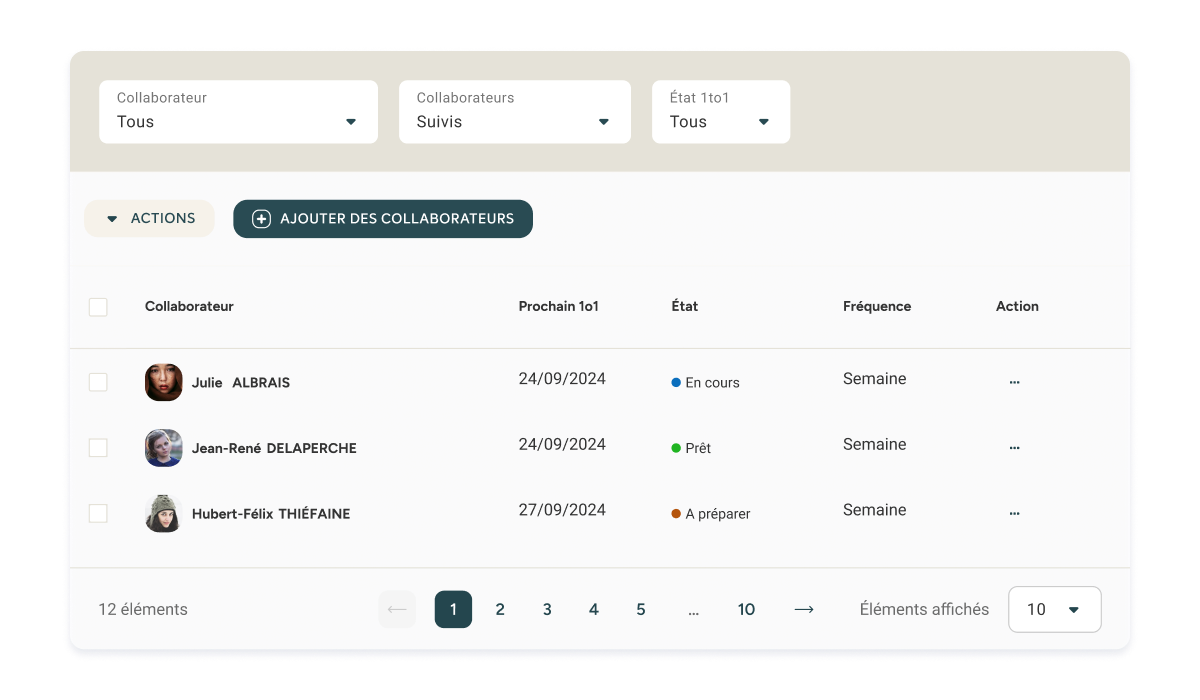
Task: Tick the checkbox next to Julie ALBRAIS
Action: [x=98, y=382]
